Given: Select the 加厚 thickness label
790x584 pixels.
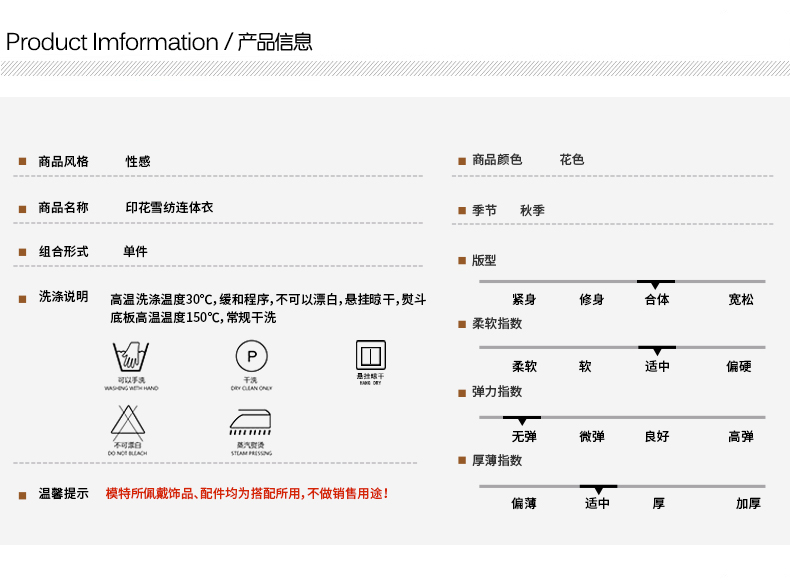Looking at the screenshot, I should click(x=748, y=504).
